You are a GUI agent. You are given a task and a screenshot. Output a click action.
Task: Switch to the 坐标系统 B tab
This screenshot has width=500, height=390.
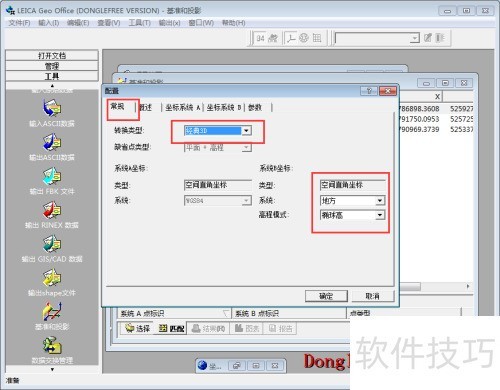(224, 107)
